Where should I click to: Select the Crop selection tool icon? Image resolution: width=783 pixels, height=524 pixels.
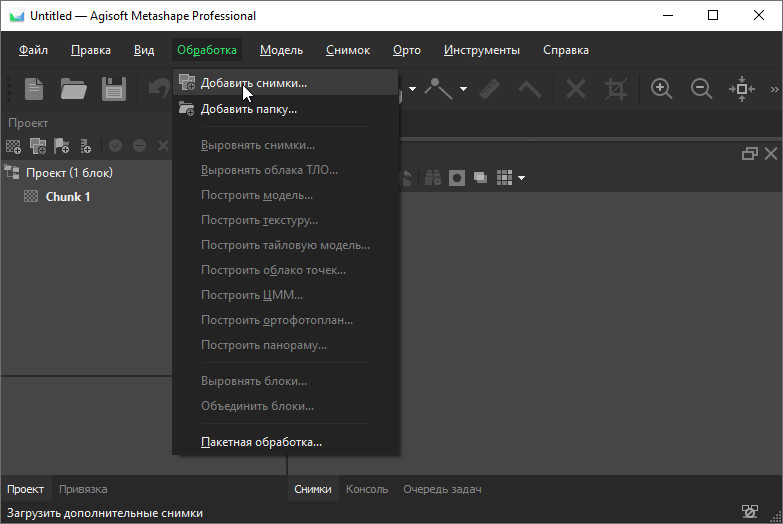pyautogui.click(x=615, y=88)
